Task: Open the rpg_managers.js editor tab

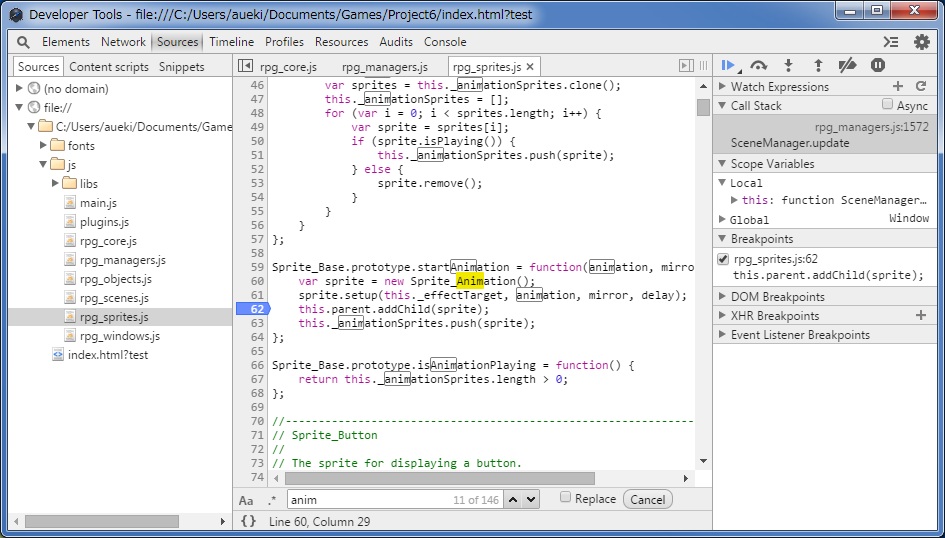Action: pyautogui.click(x=384, y=67)
